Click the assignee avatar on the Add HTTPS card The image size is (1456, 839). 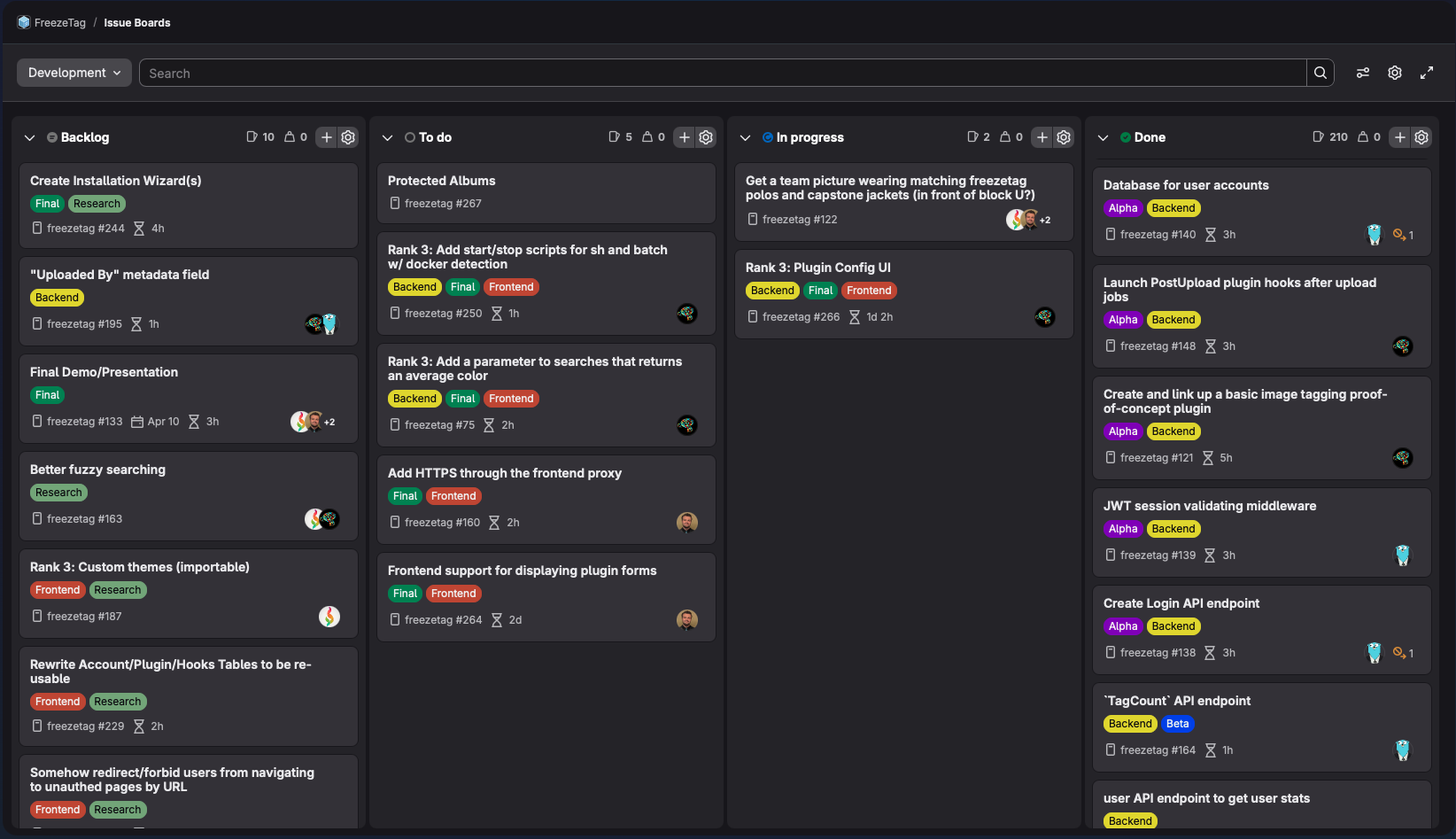(x=686, y=523)
